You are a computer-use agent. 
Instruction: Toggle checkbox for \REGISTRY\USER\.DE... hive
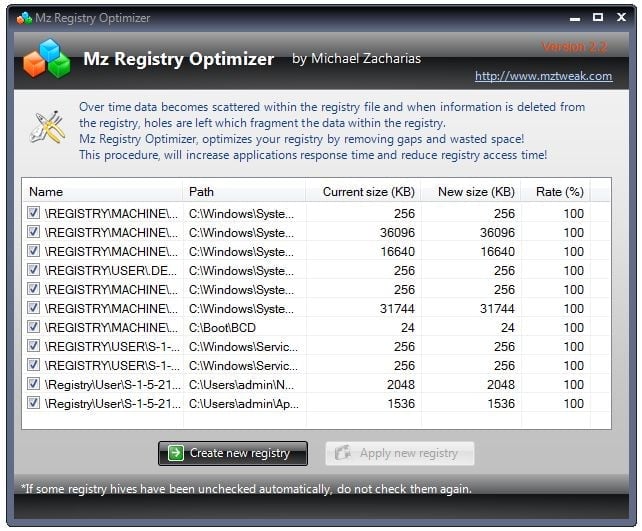point(33,270)
